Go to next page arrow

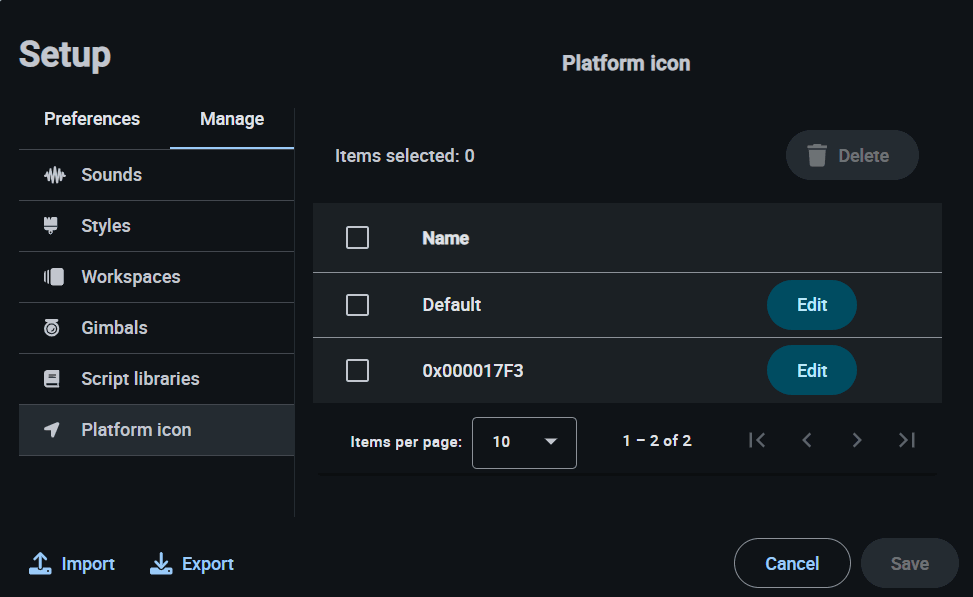click(856, 440)
